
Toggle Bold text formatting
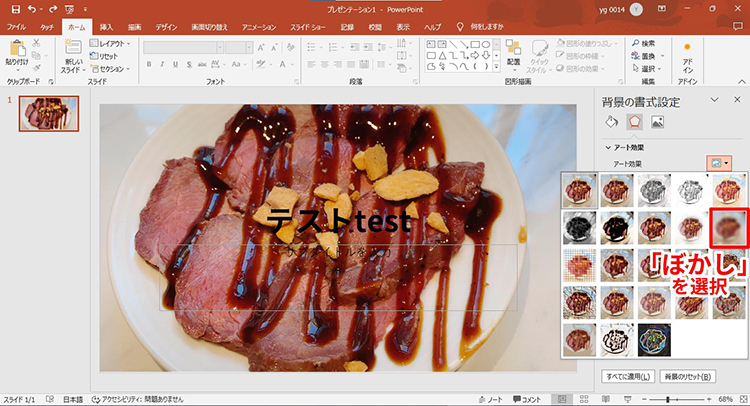(148, 65)
